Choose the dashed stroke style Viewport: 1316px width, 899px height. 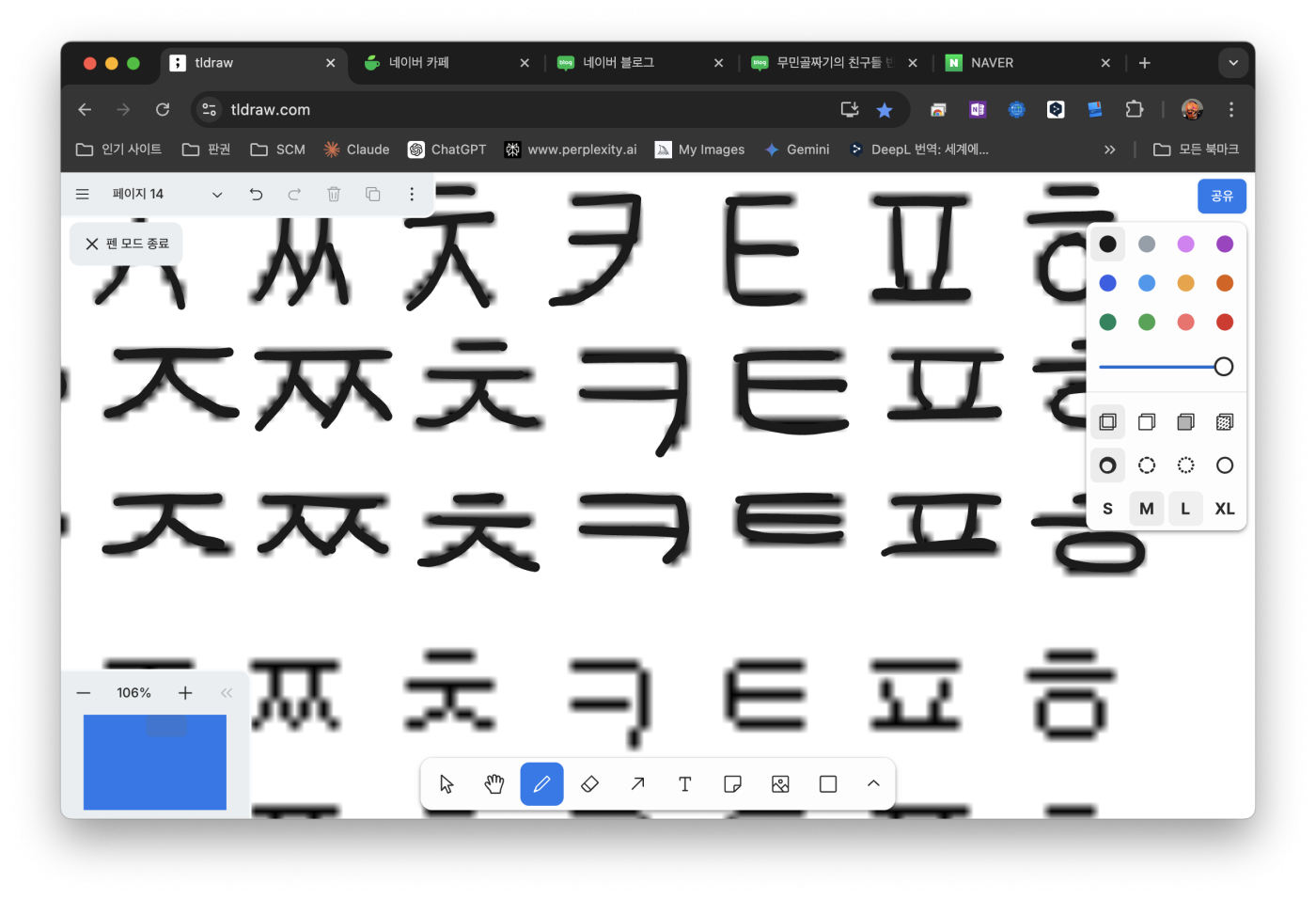tap(1147, 465)
